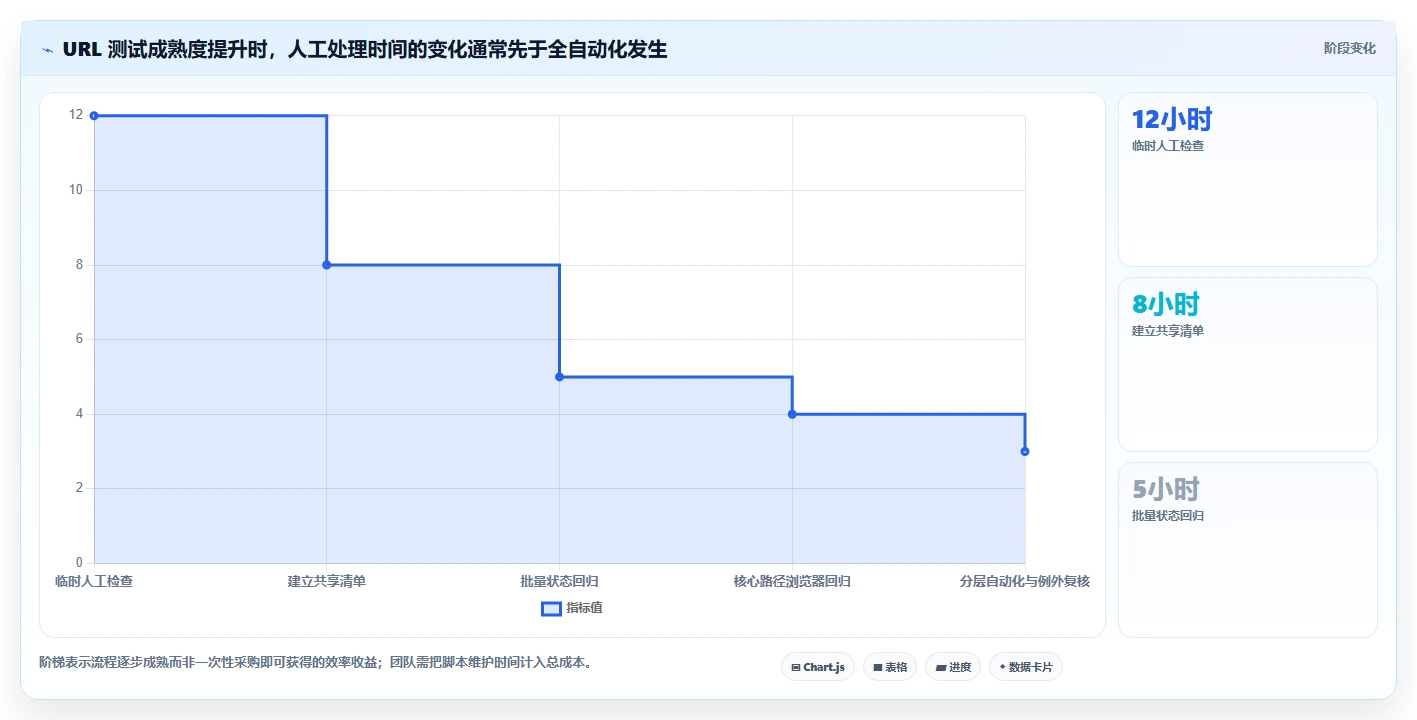Click the footnote text starting with 阶梯表示
Viewport: 1417px width, 720px height.
(316, 662)
